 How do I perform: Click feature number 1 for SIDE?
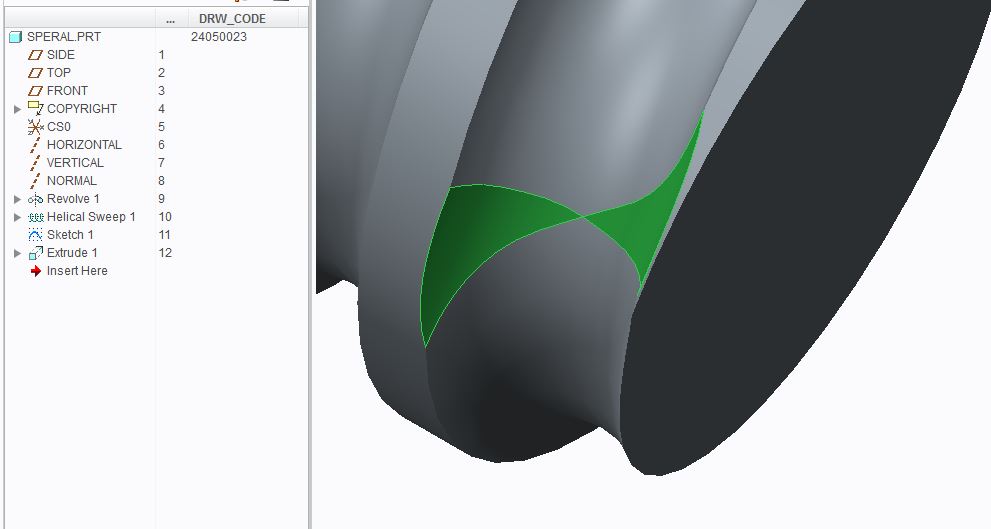[162, 55]
